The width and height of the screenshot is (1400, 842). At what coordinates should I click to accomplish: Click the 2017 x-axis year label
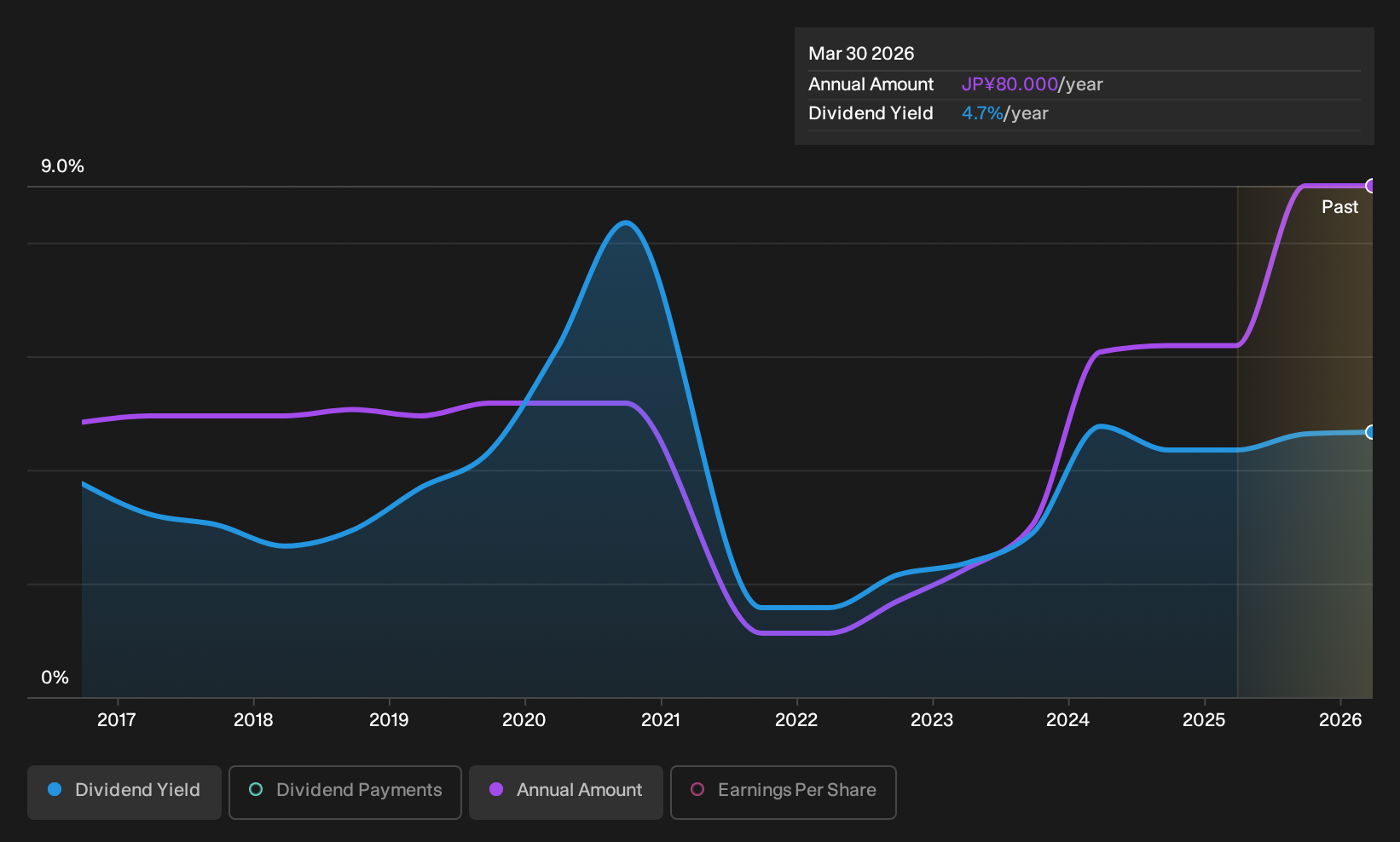pos(117,720)
